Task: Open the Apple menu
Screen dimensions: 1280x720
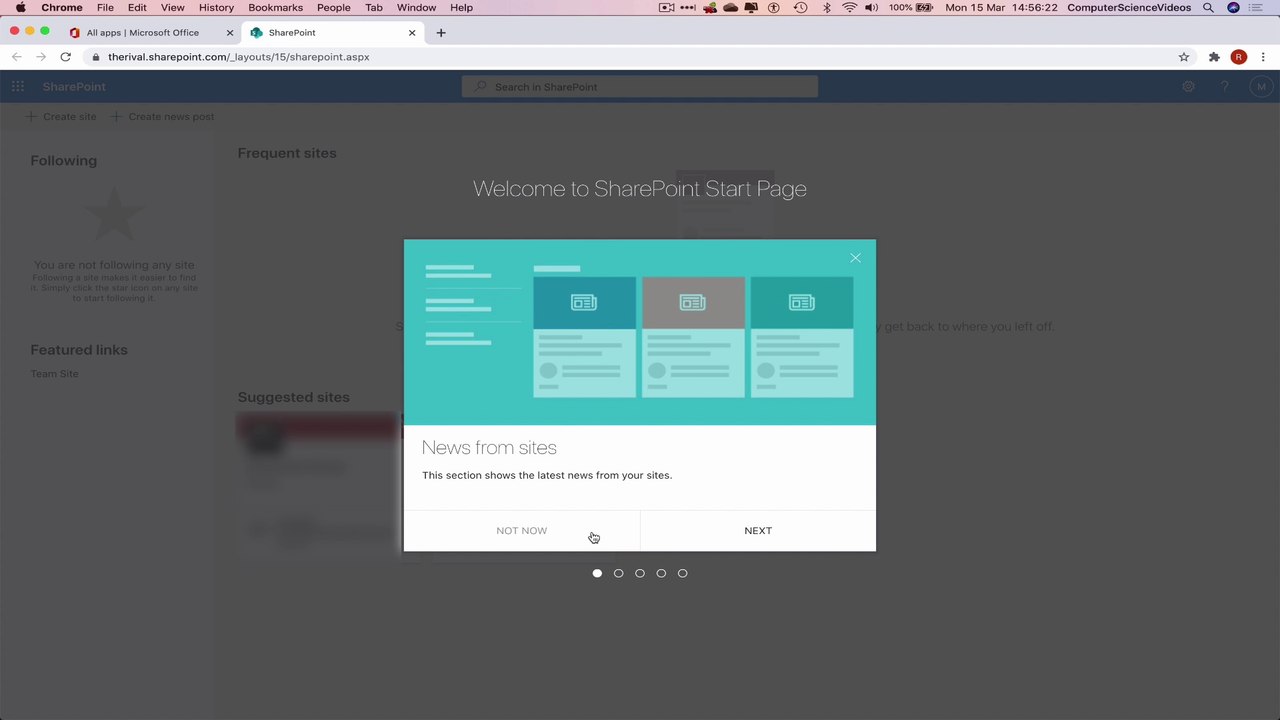Action: [20, 7]
